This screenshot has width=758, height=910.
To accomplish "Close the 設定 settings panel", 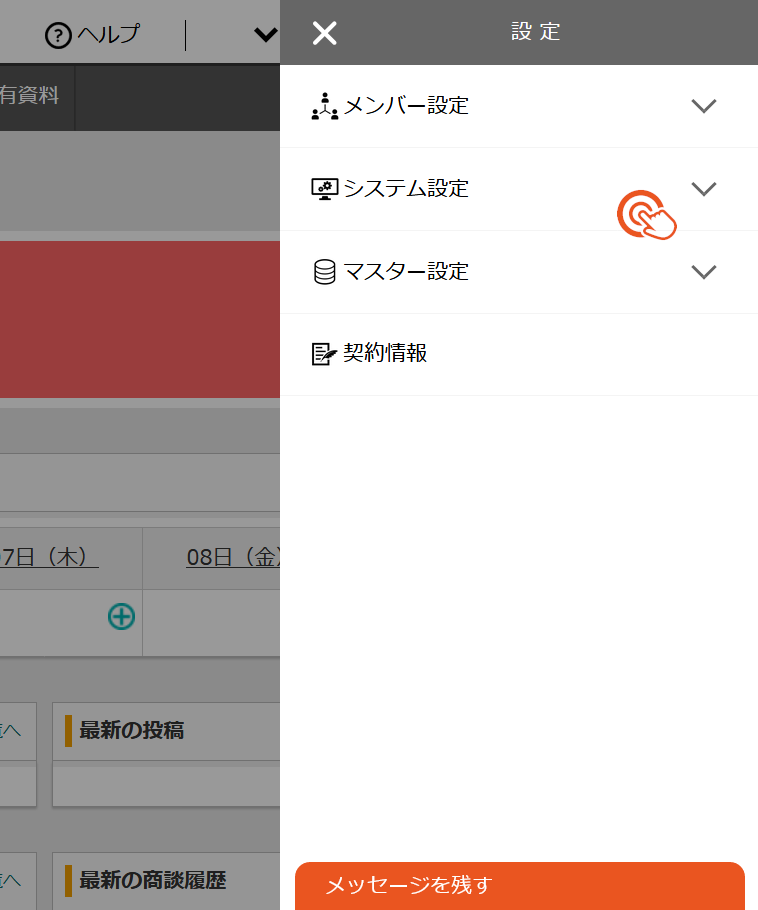I will pos(324,33).
